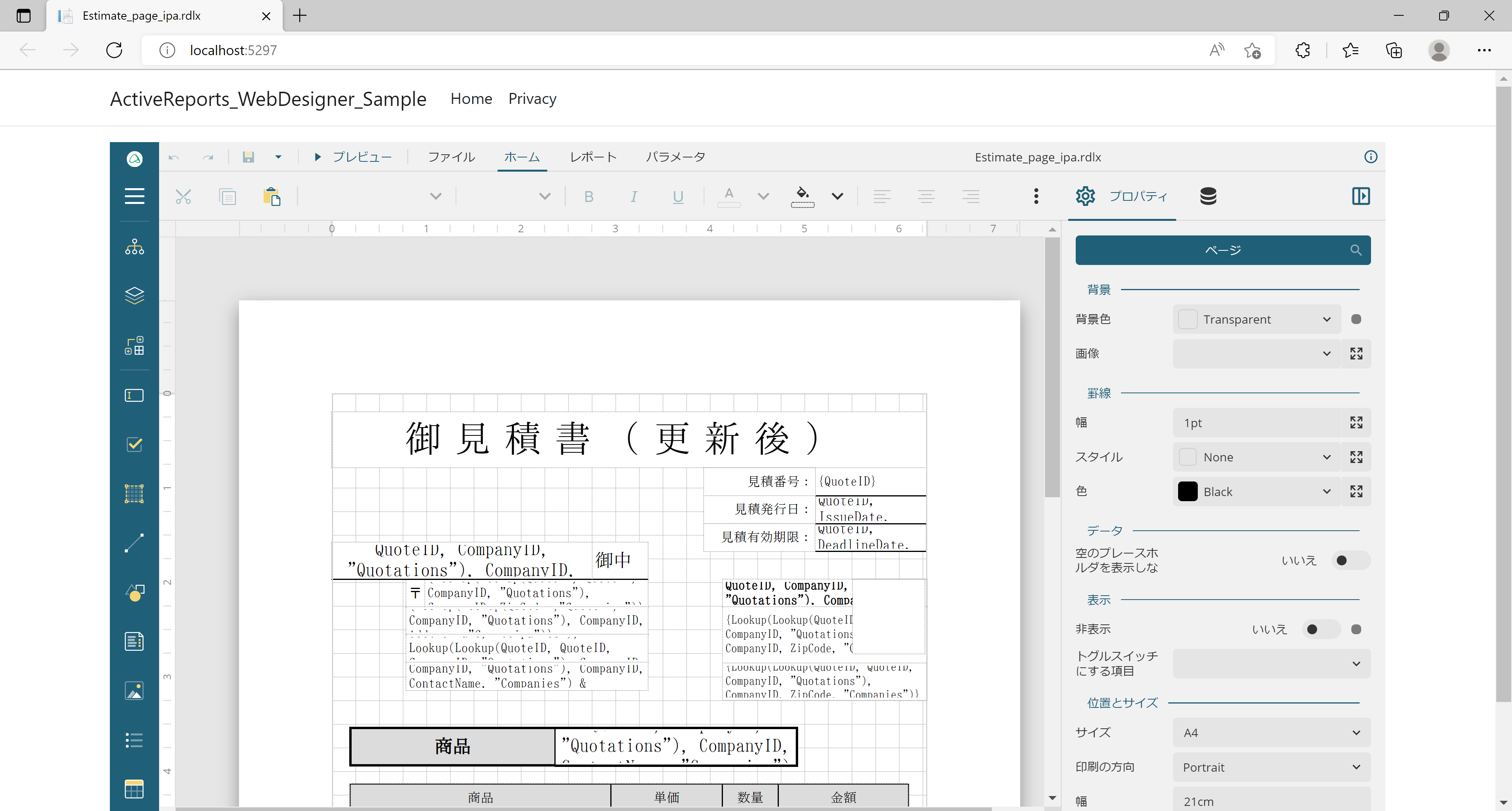The height and width of the screenshot is (811, 1512).
Task: Expand the save options arrow
Action: [x=278, y=157]
